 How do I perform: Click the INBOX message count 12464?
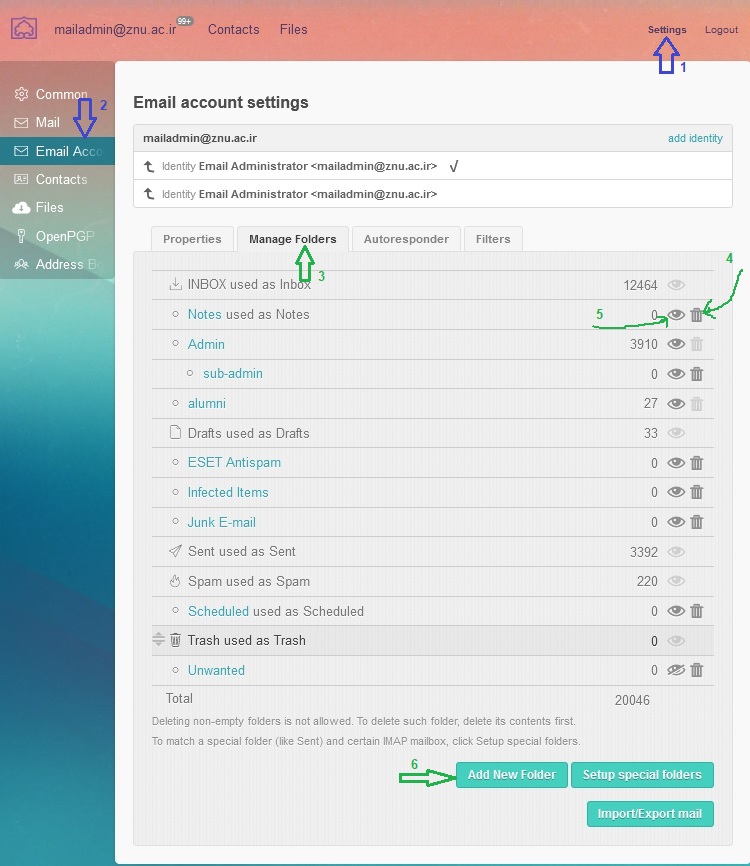coord(640,285)
